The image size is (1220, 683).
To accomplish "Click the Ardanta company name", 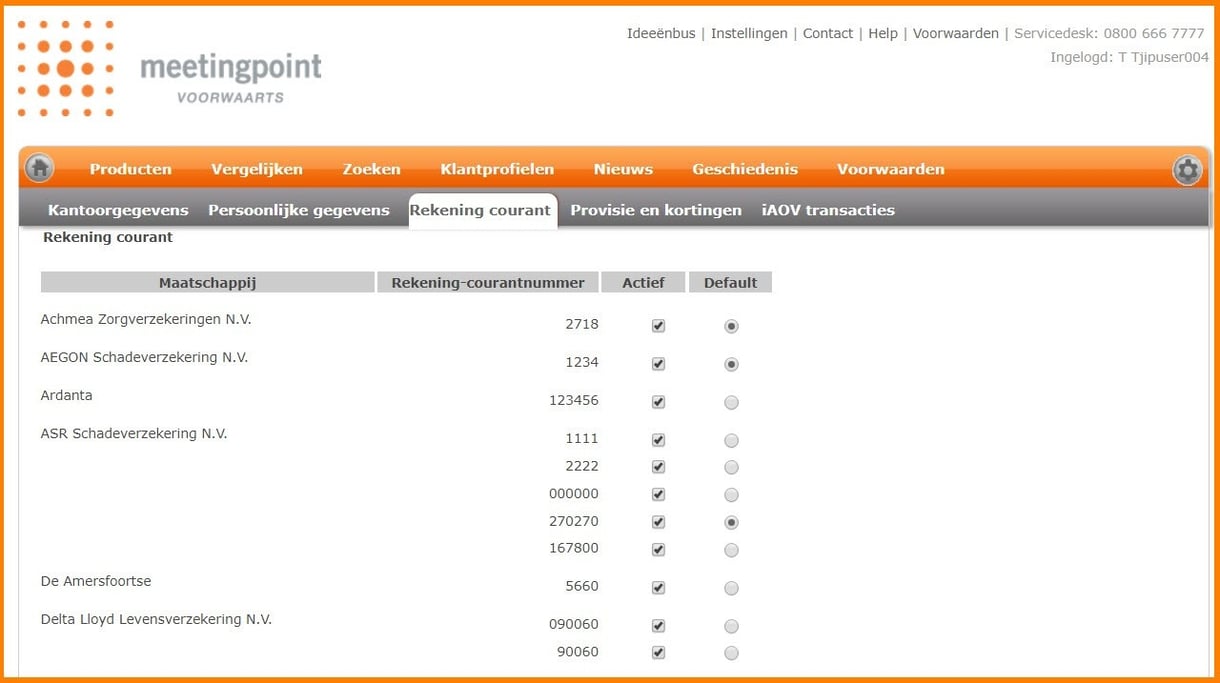I will (66, 395).
